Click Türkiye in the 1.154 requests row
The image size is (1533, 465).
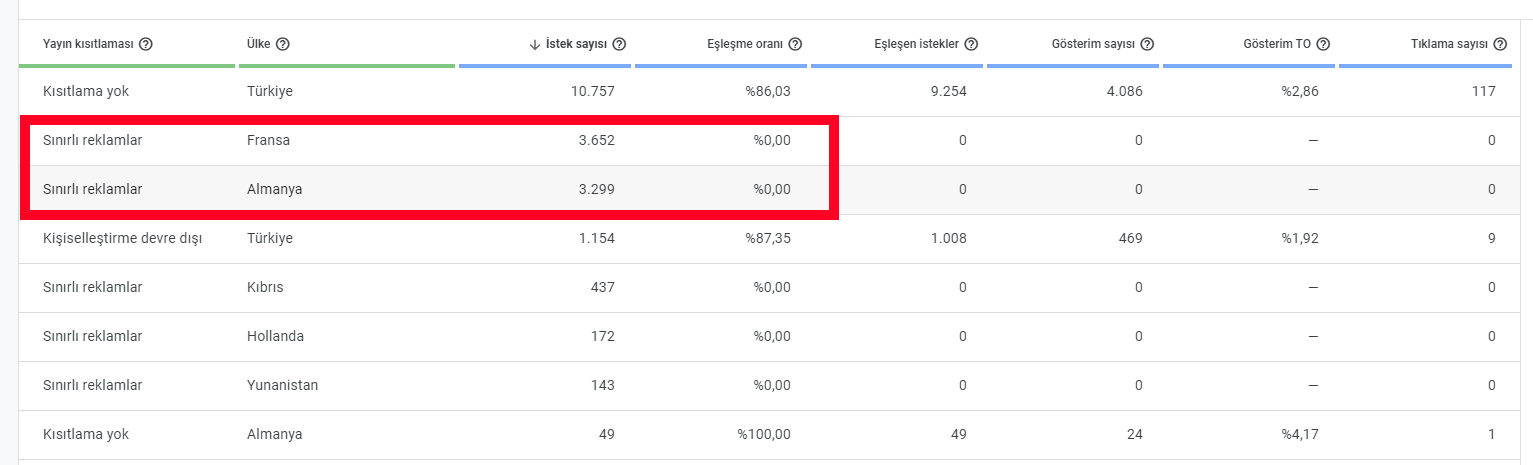pyautogui.click(x=270, y=238)
